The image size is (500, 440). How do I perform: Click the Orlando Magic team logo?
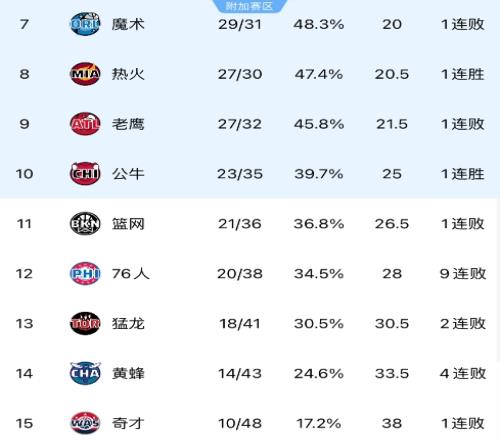[85, 24]
